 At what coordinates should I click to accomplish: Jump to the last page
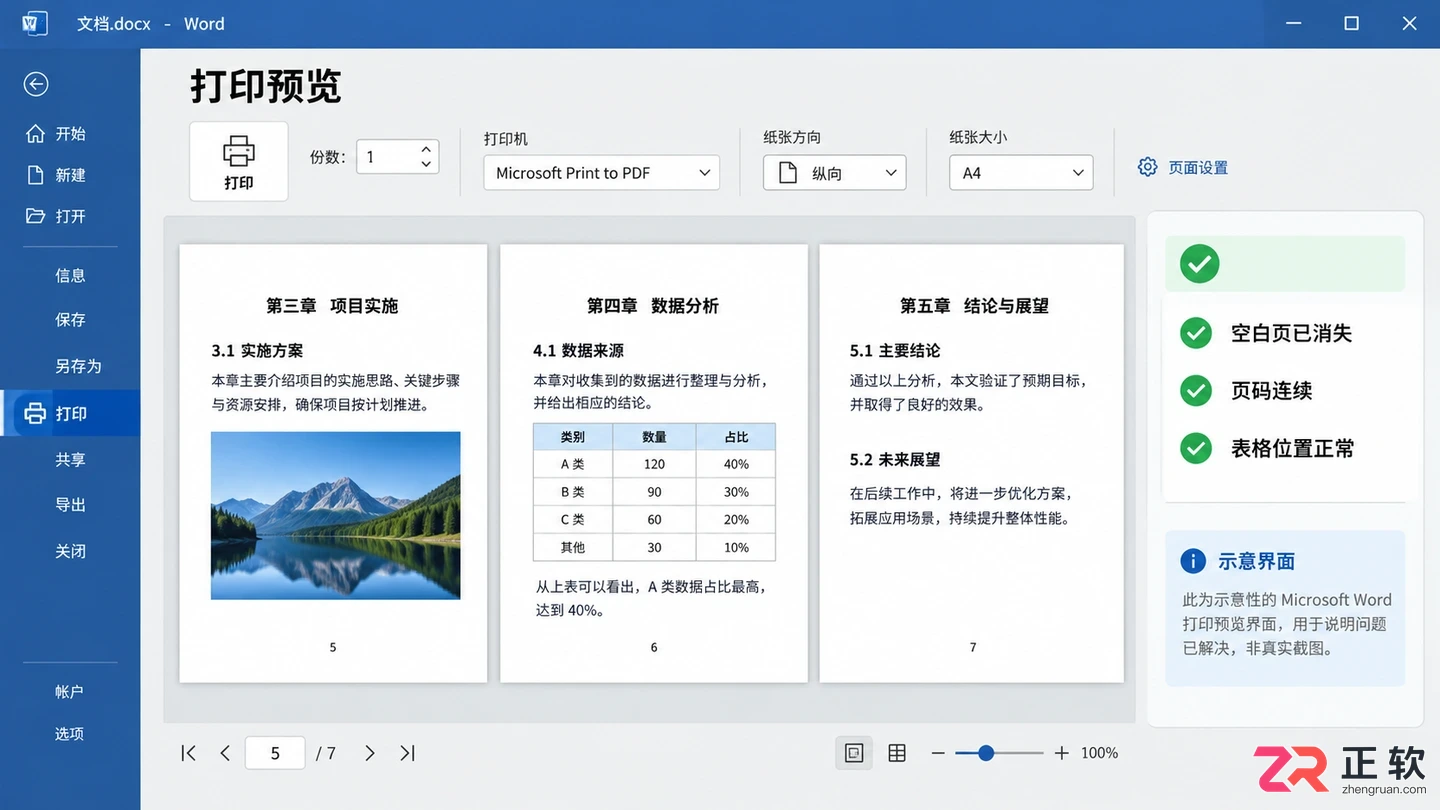pos(407,753)
